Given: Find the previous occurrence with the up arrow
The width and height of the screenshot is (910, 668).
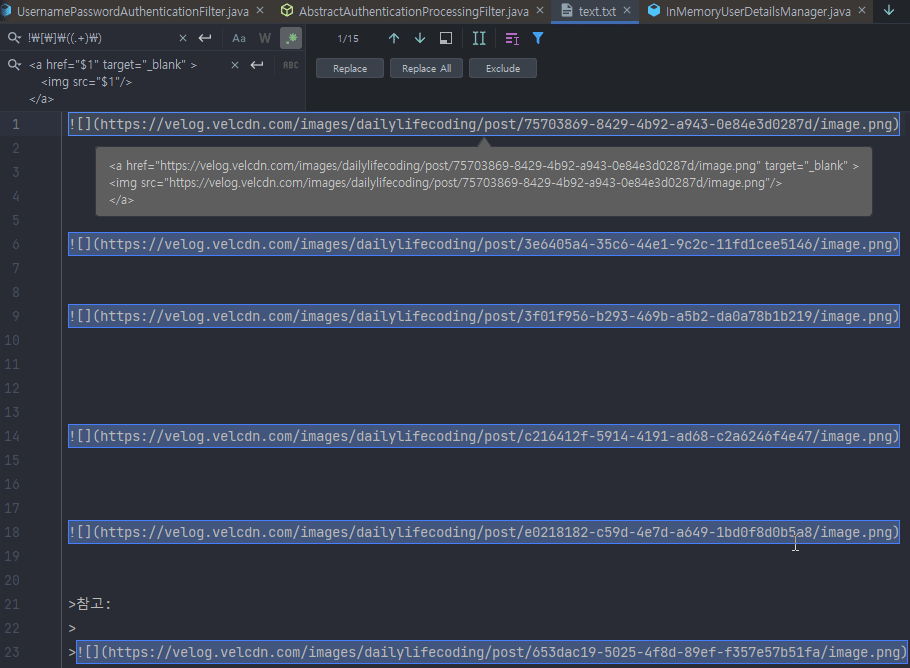Looking at the screenshot, I should pyautogui.click(x=393, y=38).
